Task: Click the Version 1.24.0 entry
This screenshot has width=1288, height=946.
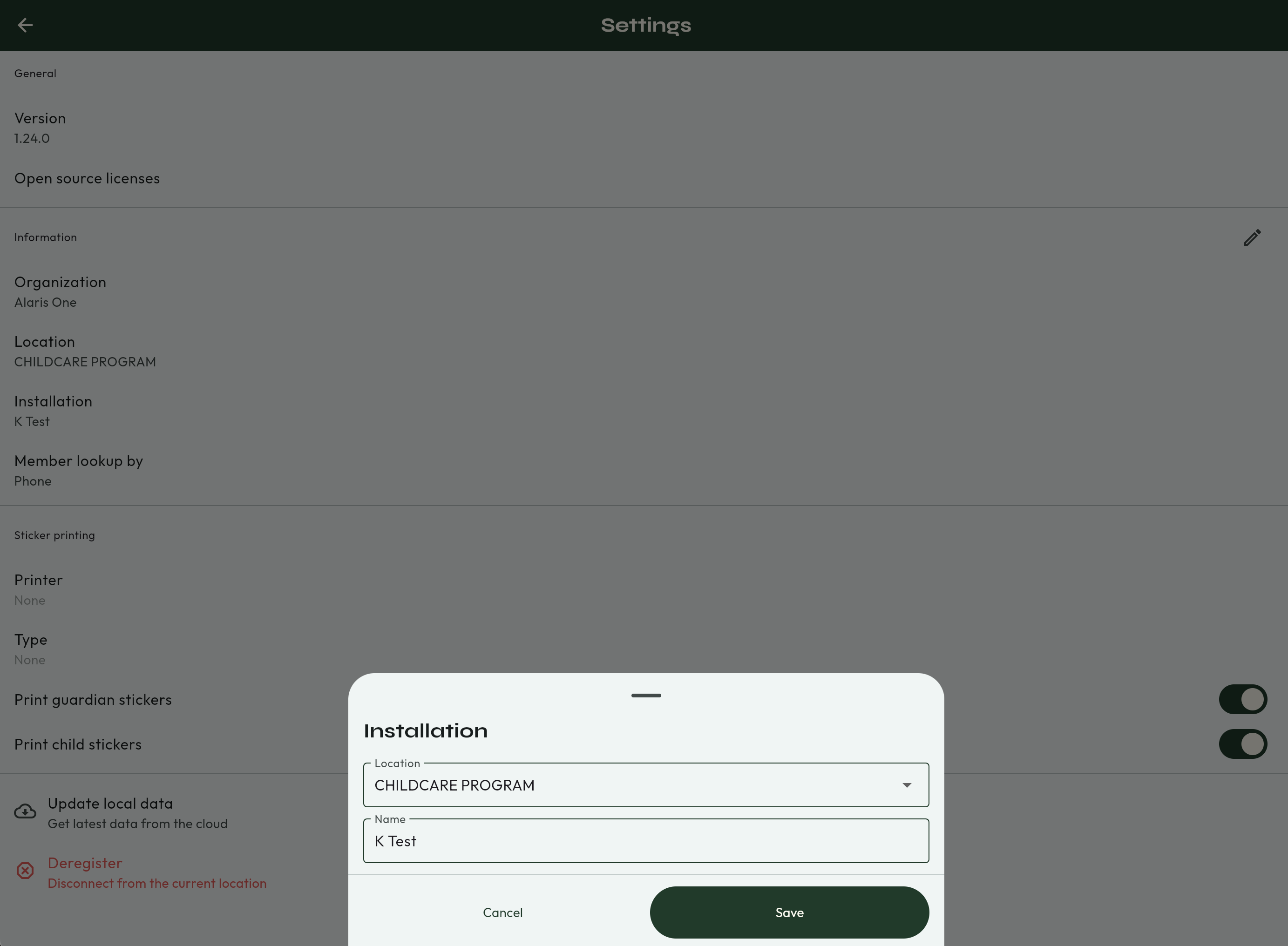Action: (40, 128)
